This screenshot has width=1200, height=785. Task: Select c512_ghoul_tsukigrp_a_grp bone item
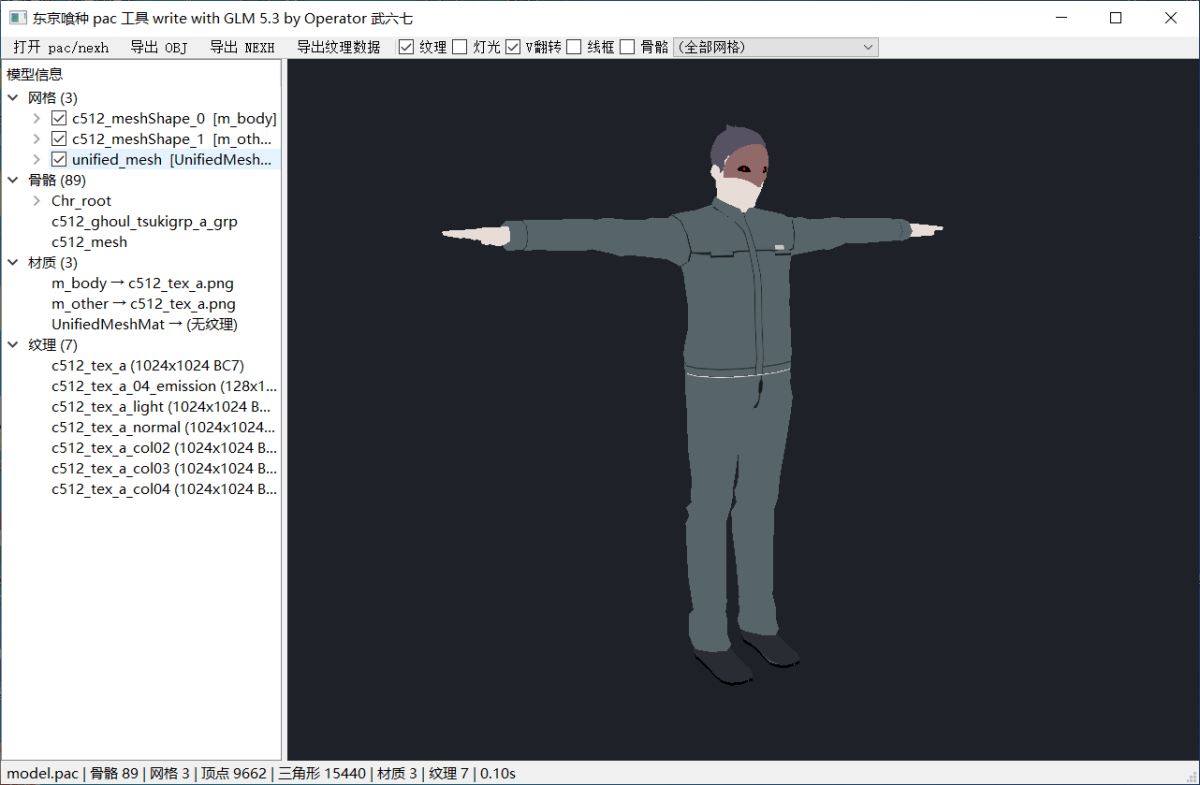144,221
